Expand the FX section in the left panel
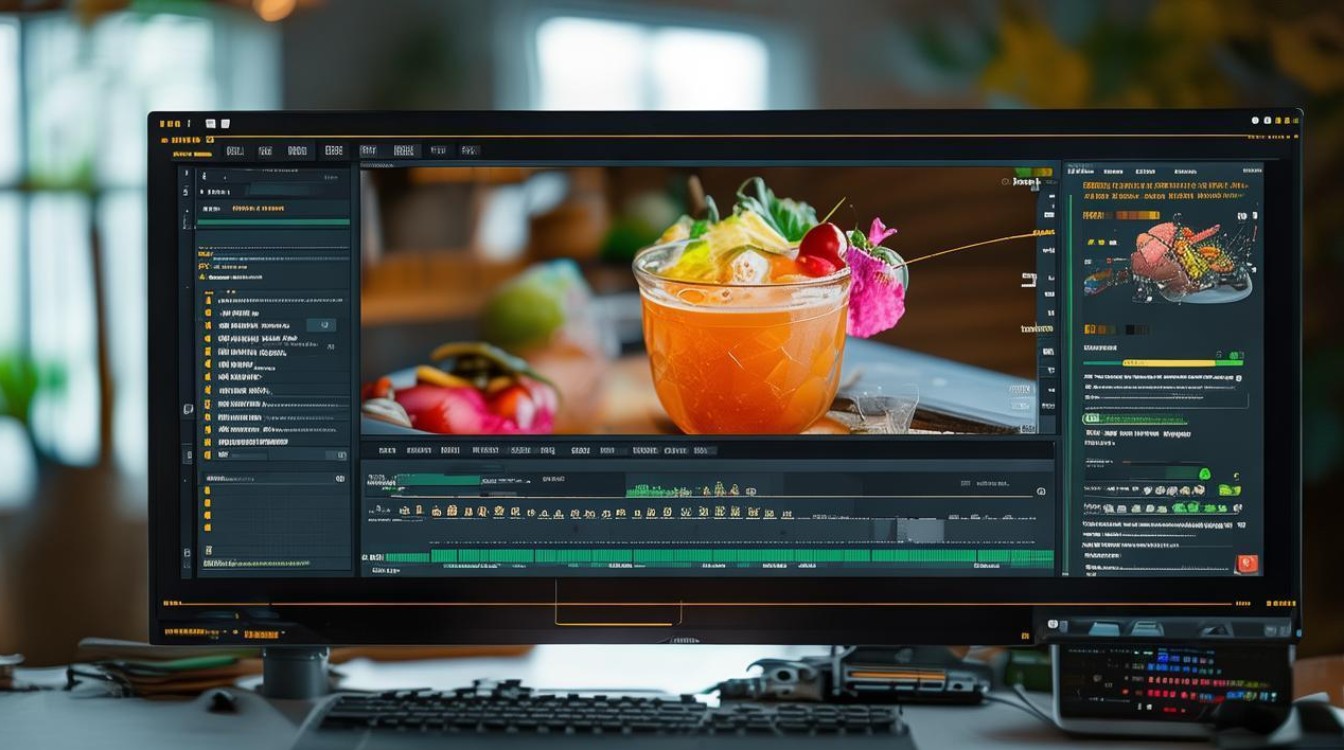Viewport: 1344px width, 750px height. point(204,267)
